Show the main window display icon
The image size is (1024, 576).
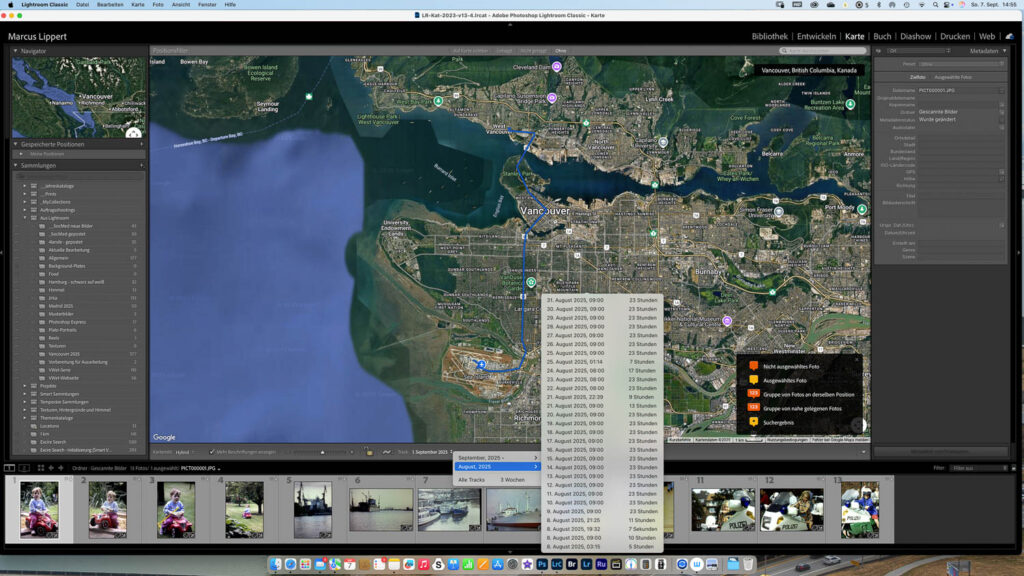coord(10,468)
